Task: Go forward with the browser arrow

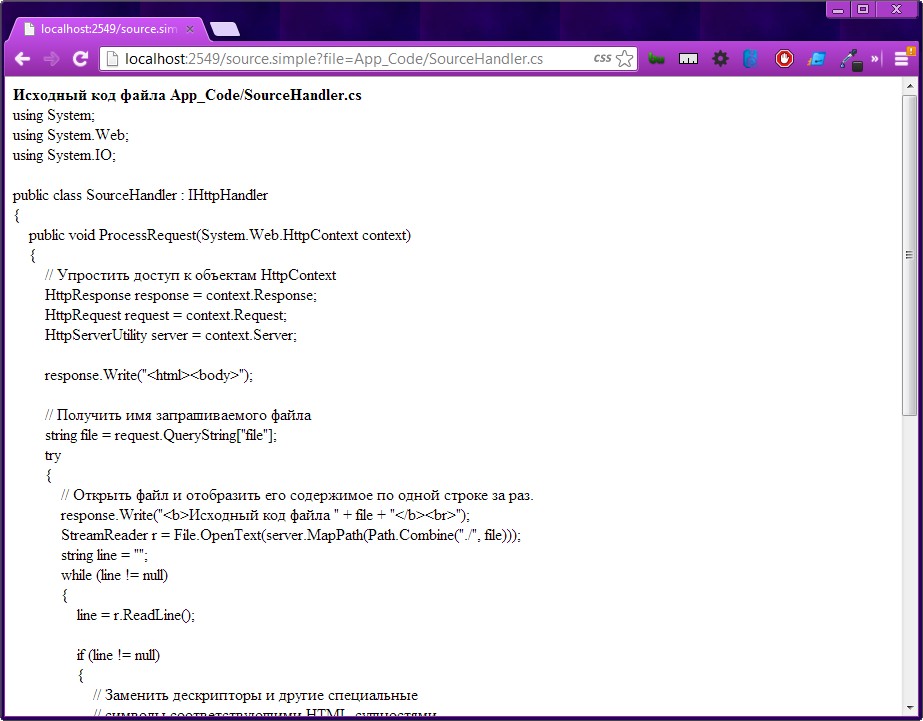Action: click(x=51, y=59)
